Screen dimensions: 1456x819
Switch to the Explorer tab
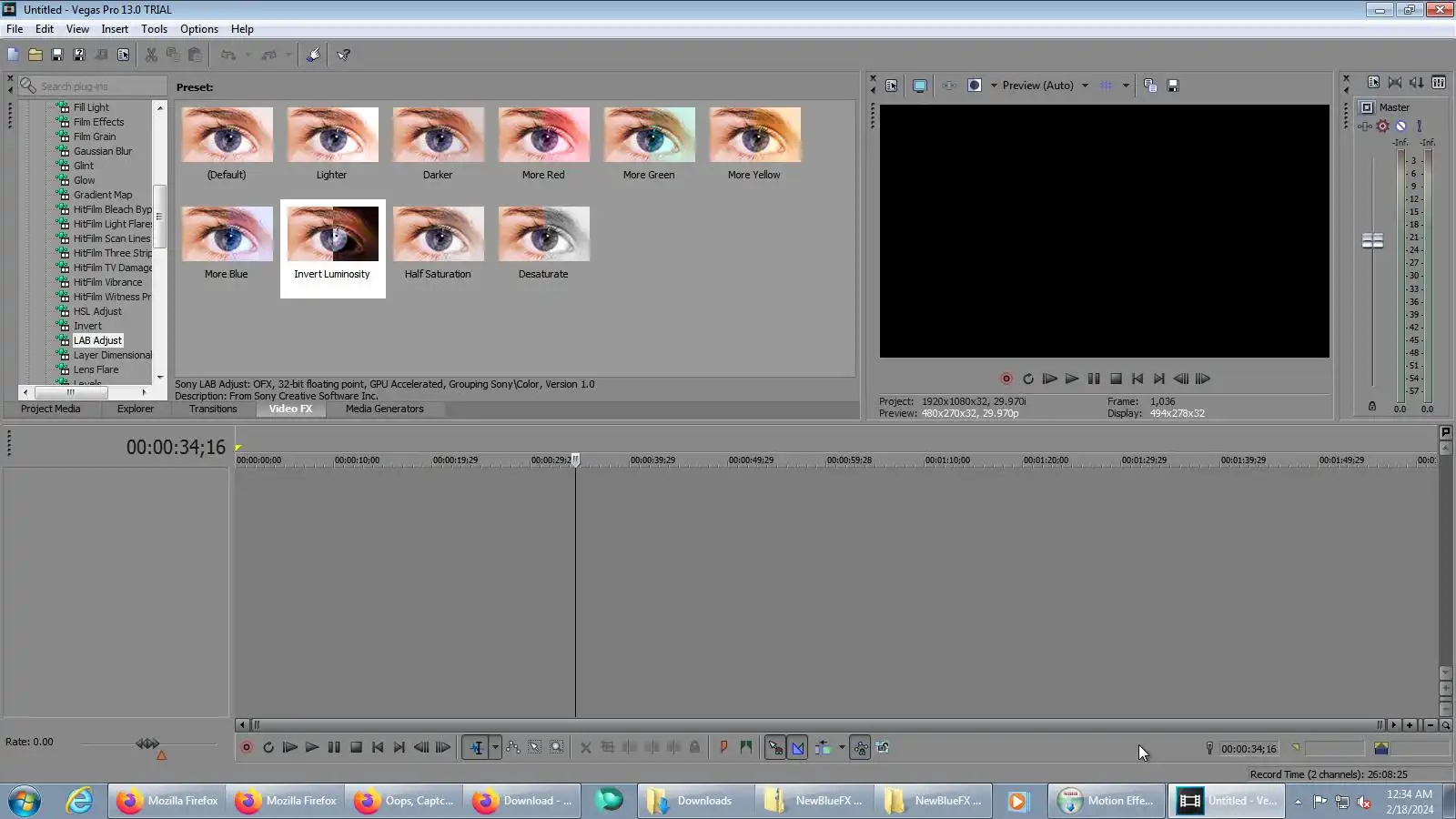click(136, 409)
